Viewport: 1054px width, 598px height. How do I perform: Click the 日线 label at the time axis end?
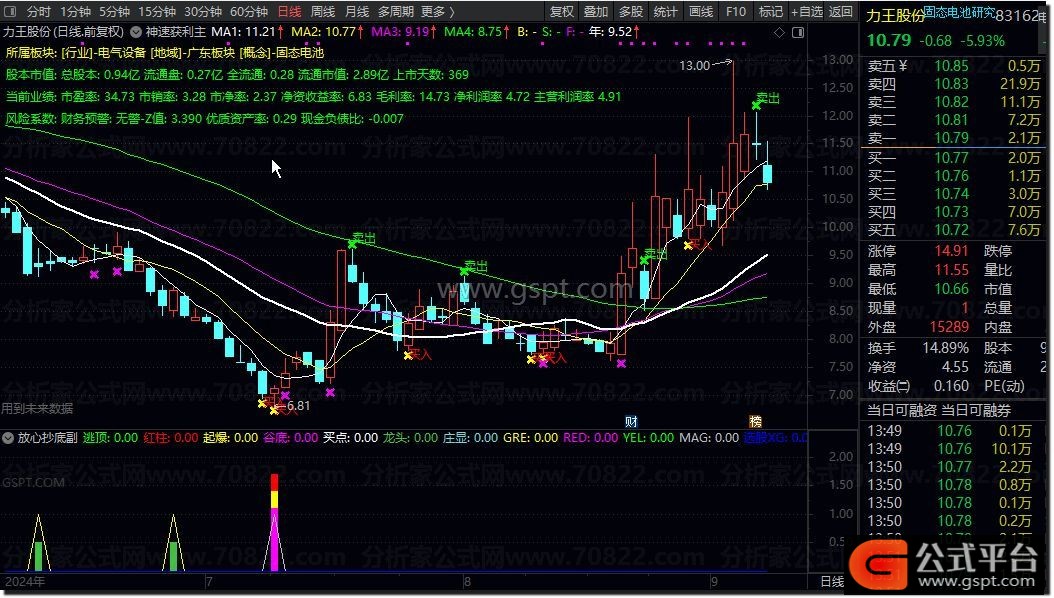832,581
